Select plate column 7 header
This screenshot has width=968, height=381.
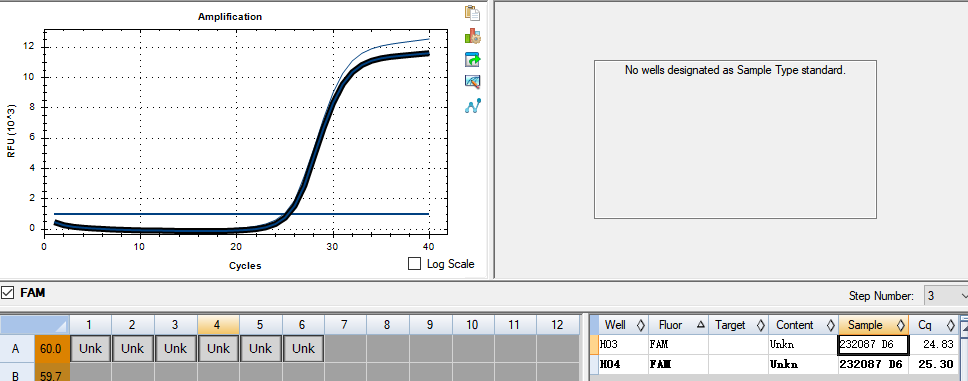click(x=345, y=324)
